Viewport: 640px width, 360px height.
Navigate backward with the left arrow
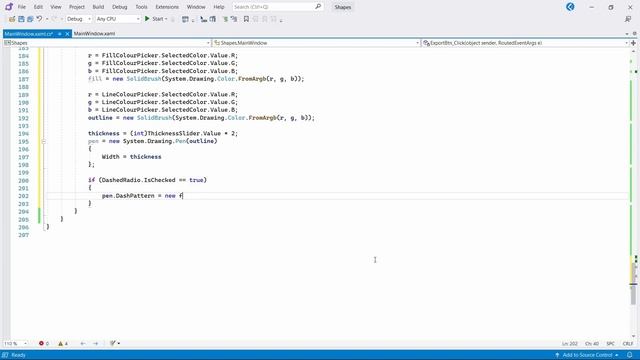(x=83, y=344)
